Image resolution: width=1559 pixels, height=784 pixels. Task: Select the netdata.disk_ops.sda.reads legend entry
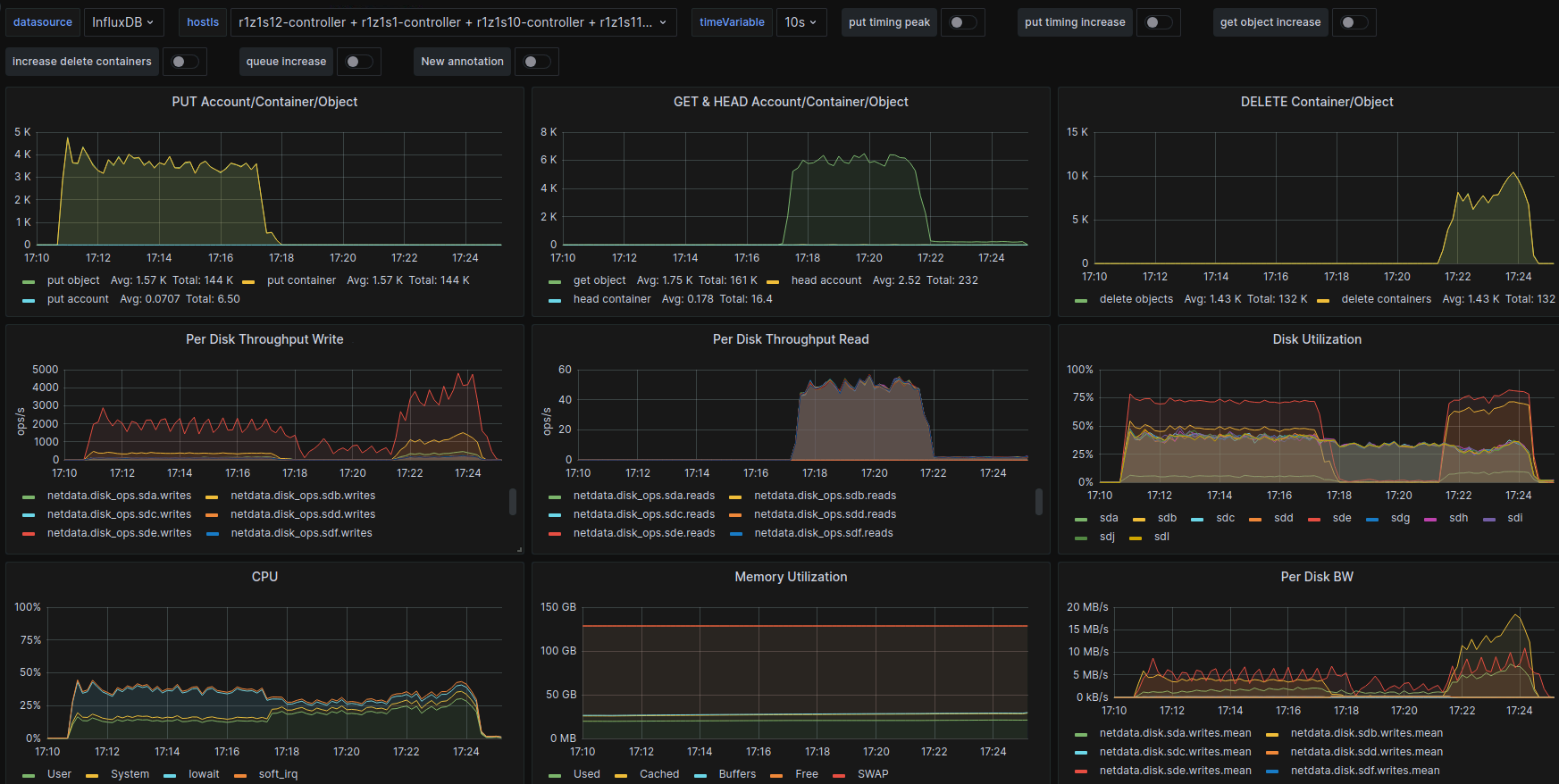[643, 496]
